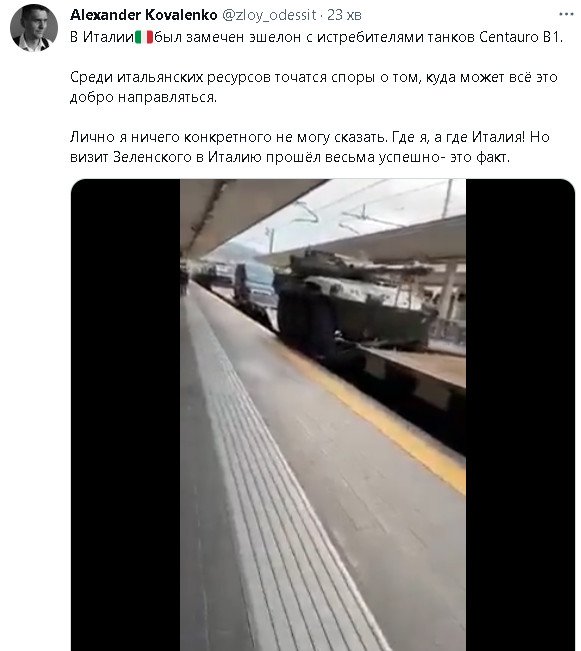
Task: Click the words Centauro B1 in the tweet
Action: 521,37
